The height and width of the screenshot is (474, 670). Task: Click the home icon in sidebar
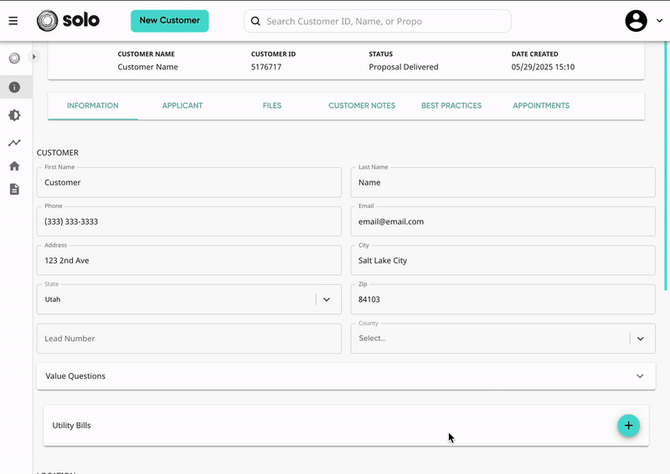pos(14,166)
